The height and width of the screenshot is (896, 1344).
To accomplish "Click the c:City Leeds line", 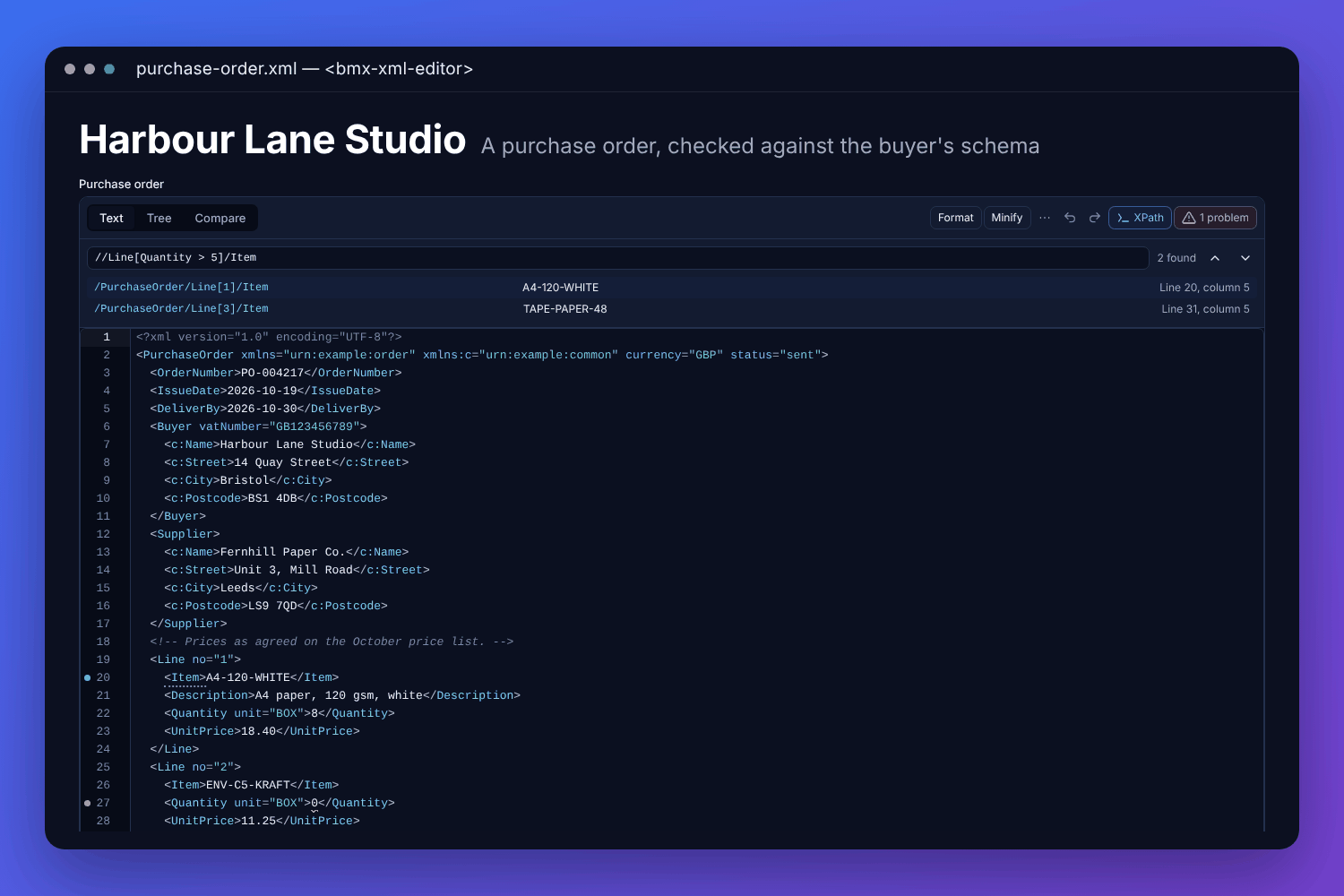I will tap(241, 588).
